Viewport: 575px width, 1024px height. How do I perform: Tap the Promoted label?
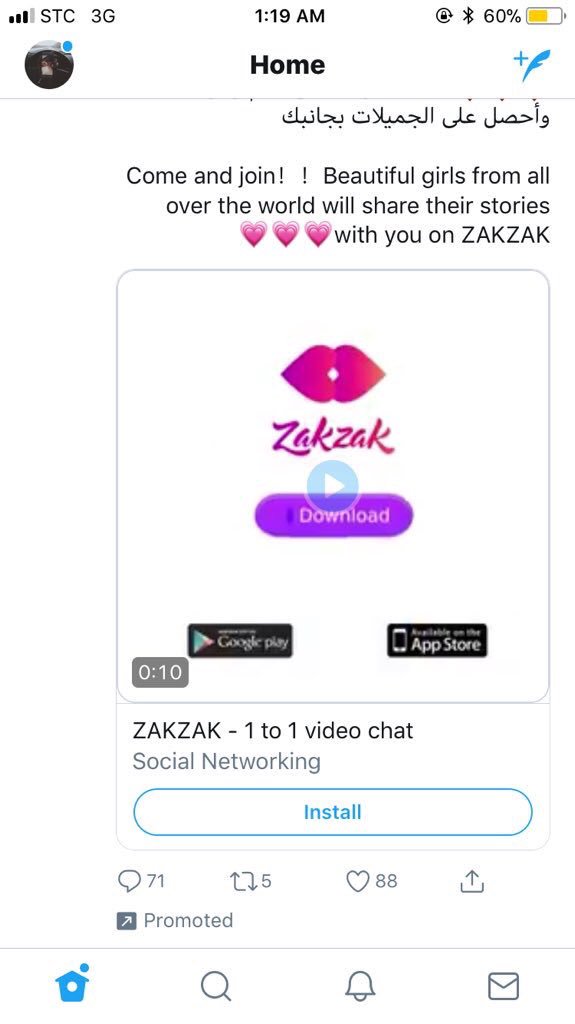(188, 921)
